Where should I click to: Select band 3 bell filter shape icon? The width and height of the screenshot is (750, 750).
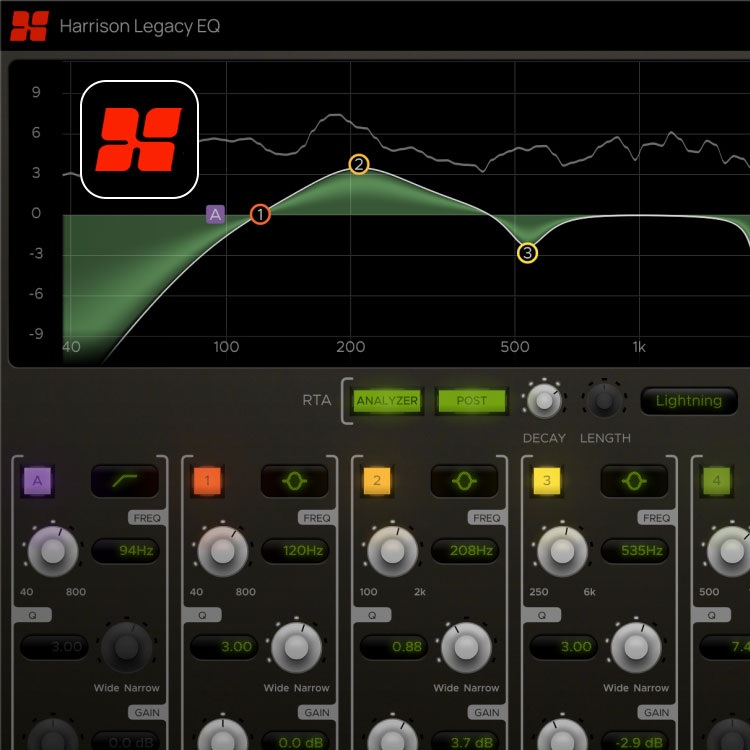pos(636,482)
